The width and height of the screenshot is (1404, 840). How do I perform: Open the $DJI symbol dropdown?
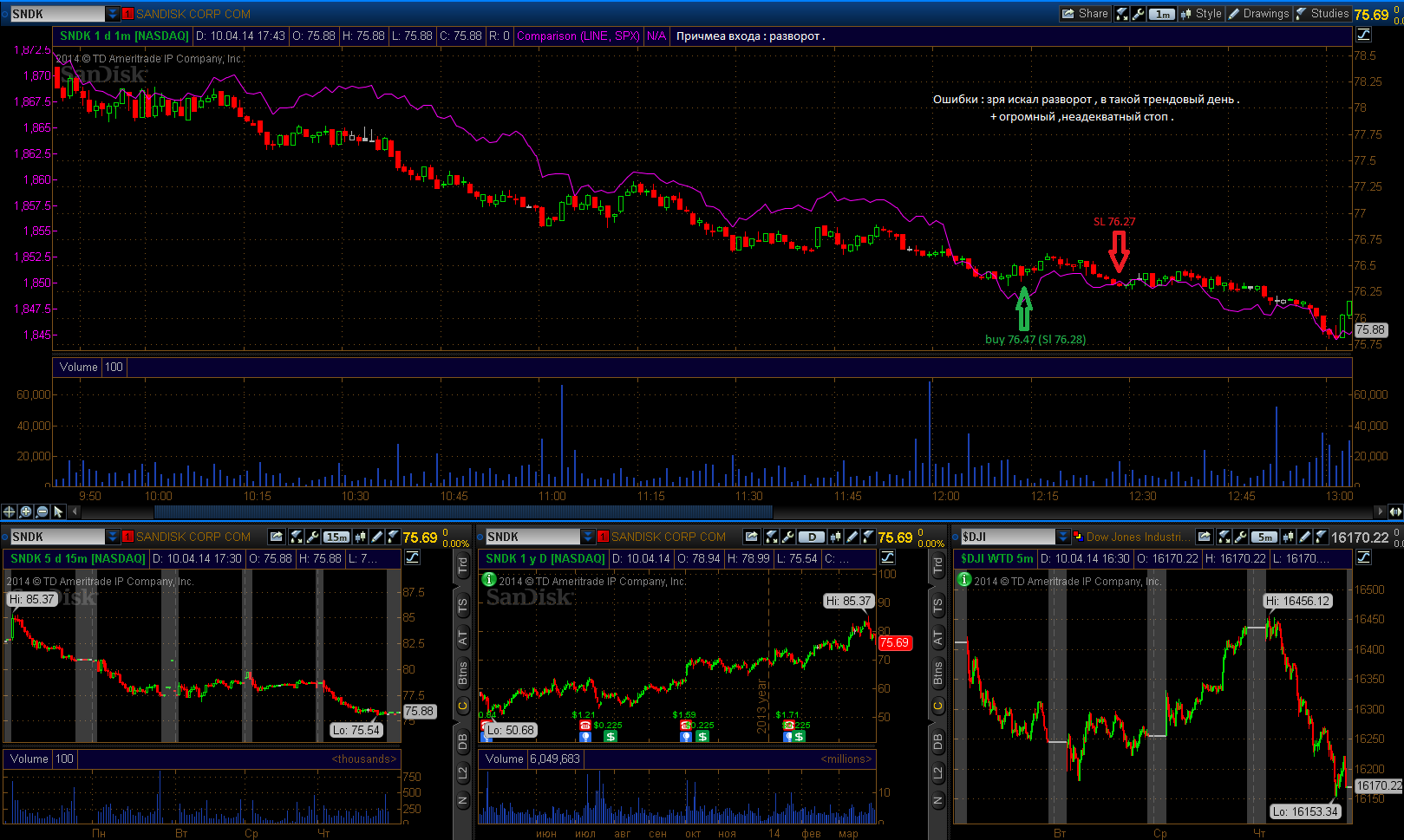tap(1063, 537)
